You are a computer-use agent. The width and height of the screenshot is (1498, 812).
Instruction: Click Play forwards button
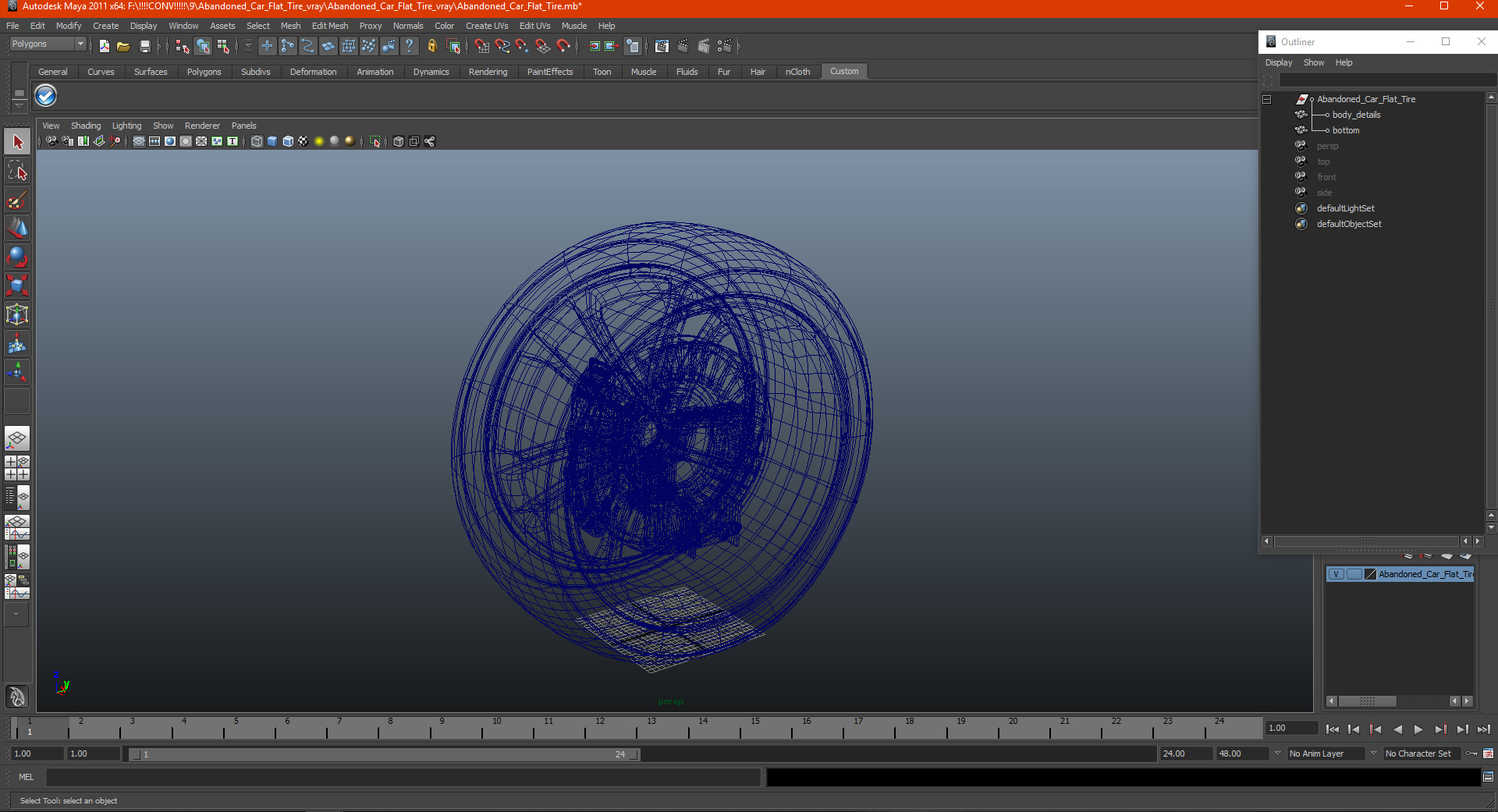(1418, 729)
